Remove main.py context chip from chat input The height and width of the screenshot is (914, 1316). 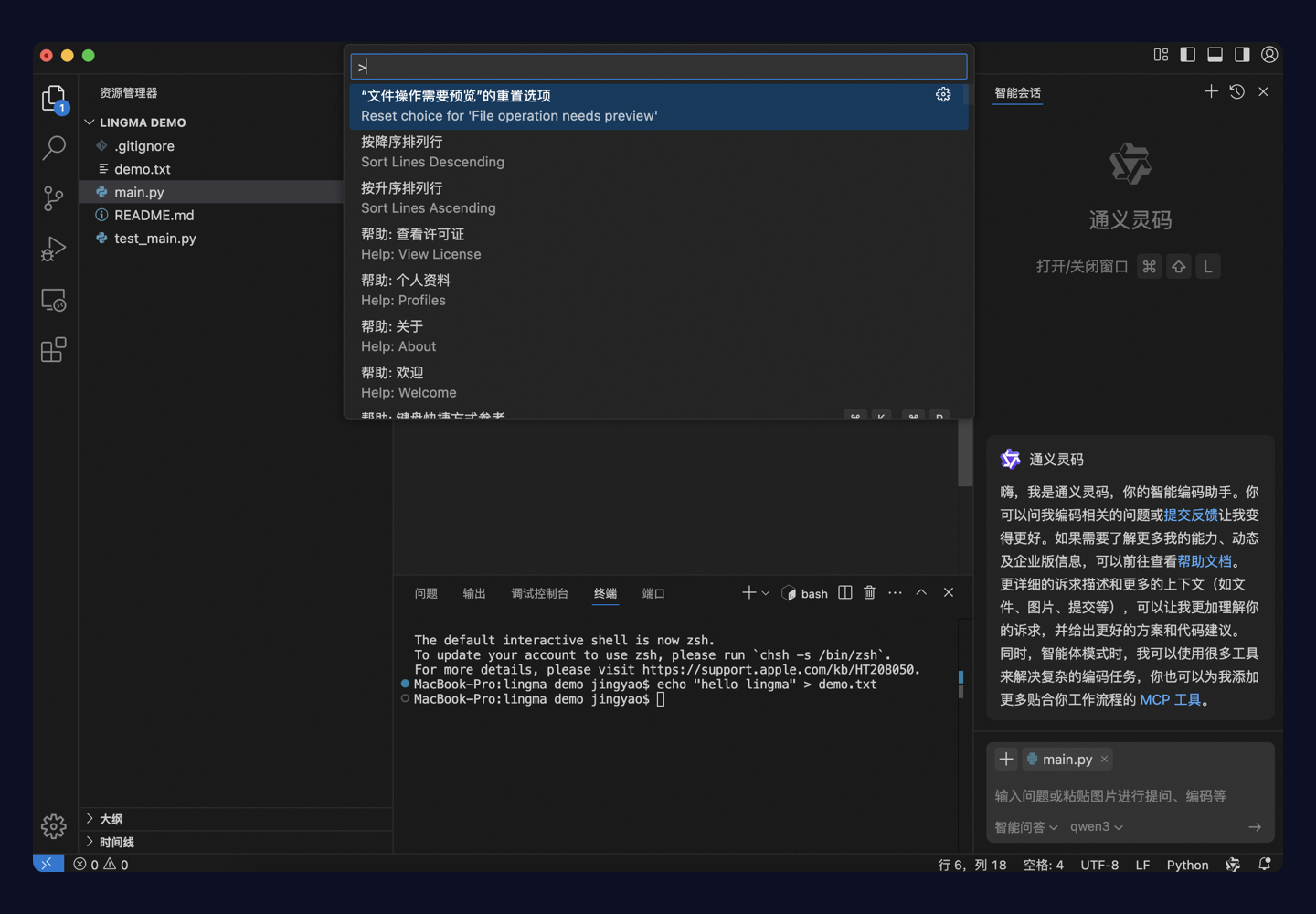1104,759
